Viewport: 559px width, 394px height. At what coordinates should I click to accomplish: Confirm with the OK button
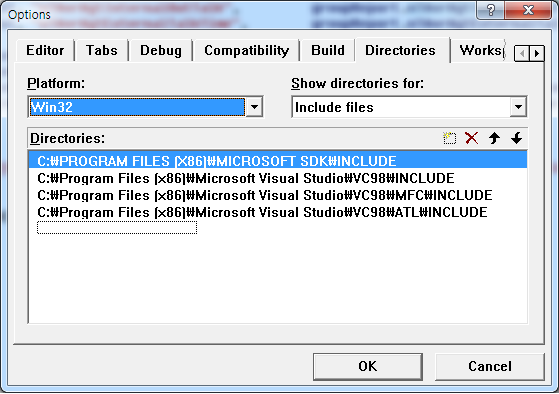tap(368, 367)
